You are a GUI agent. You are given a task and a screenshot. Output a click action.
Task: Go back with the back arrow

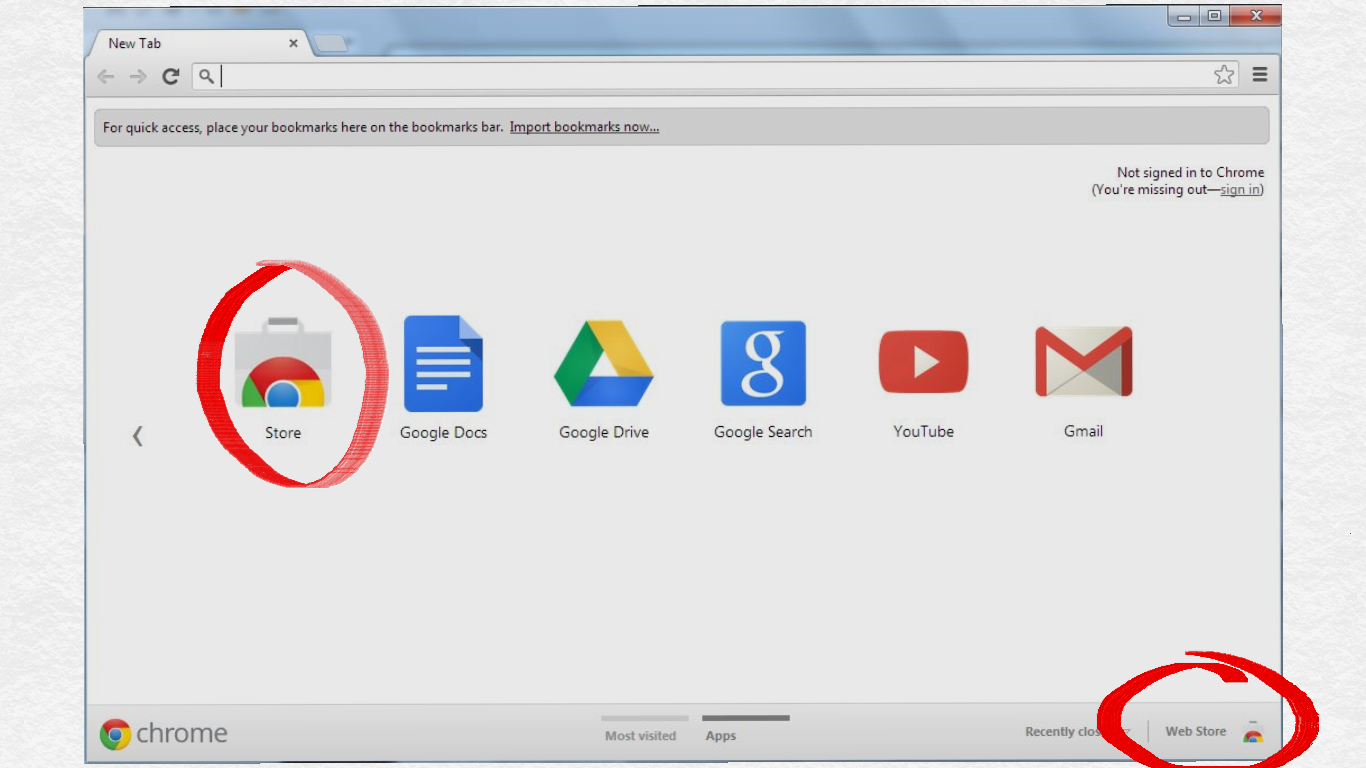coord(106,76)
